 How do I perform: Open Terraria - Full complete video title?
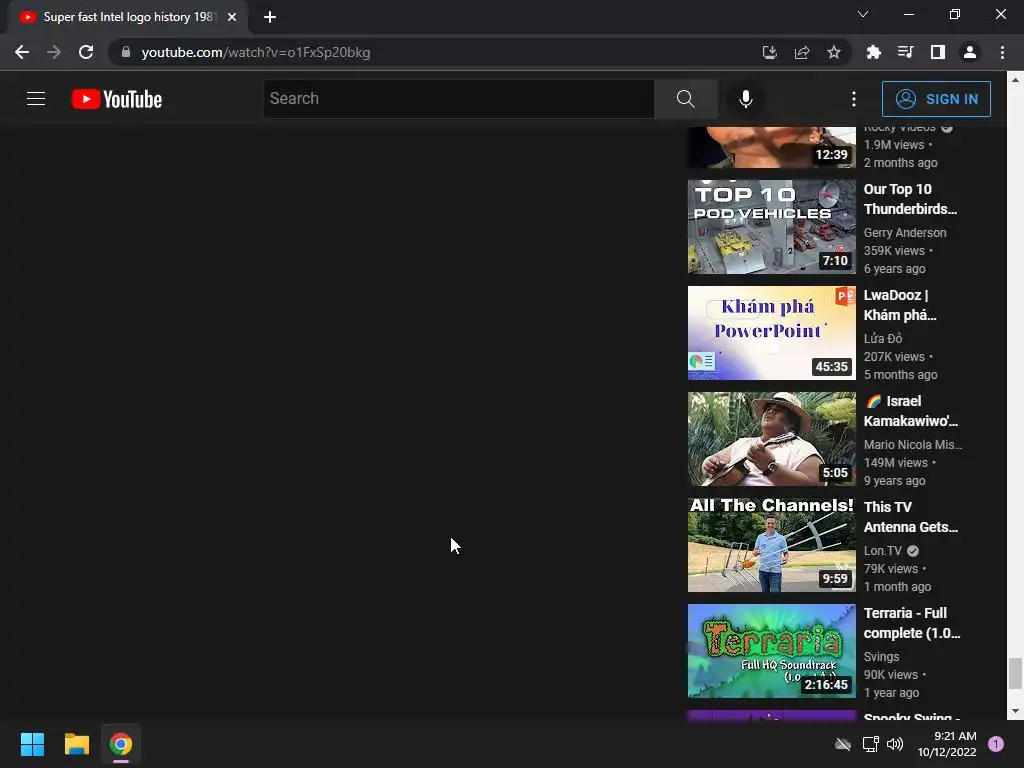pos(912,623)
